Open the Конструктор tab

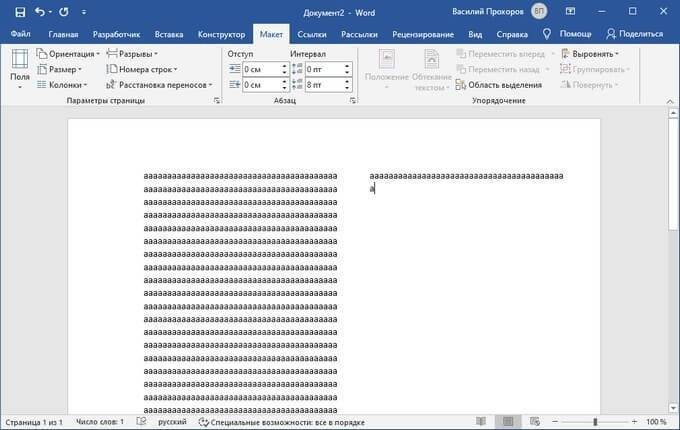(221, 34)
